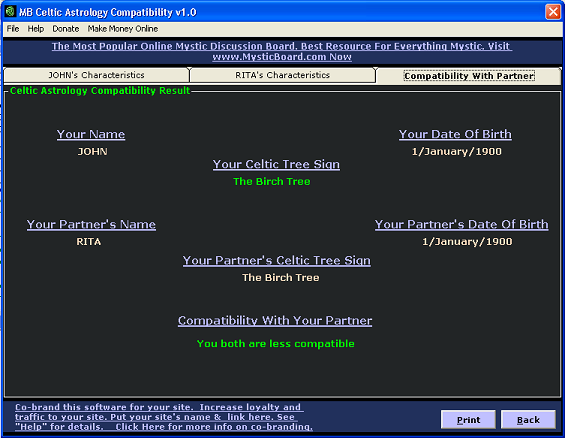
Task: Click the Your Partner's Celtic Tree Sign heading
Action: tap(276, 260)
